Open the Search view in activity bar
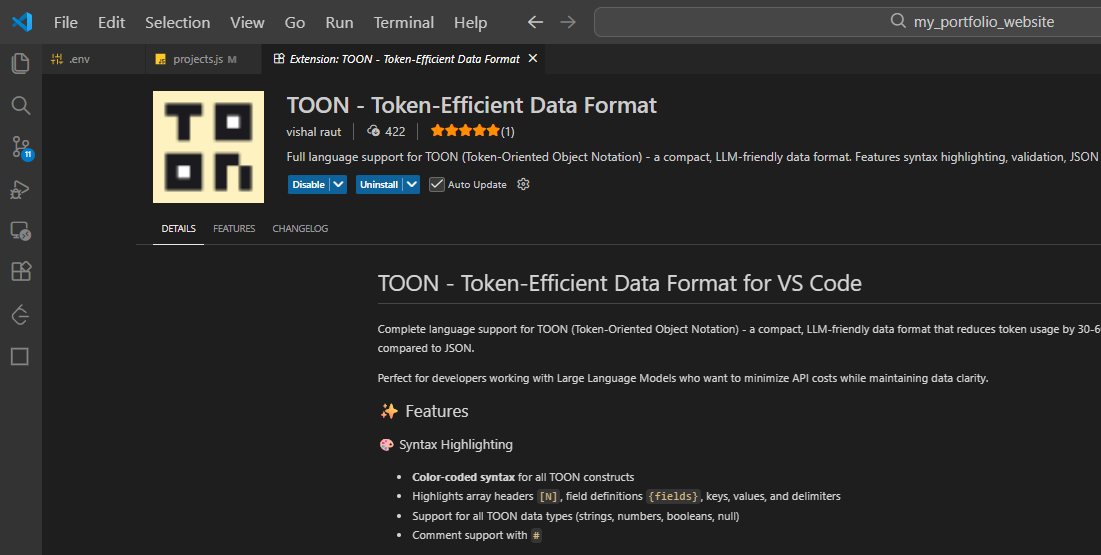Image resolution: width=1101 pixels, height=555 pixels. point(21,105)
